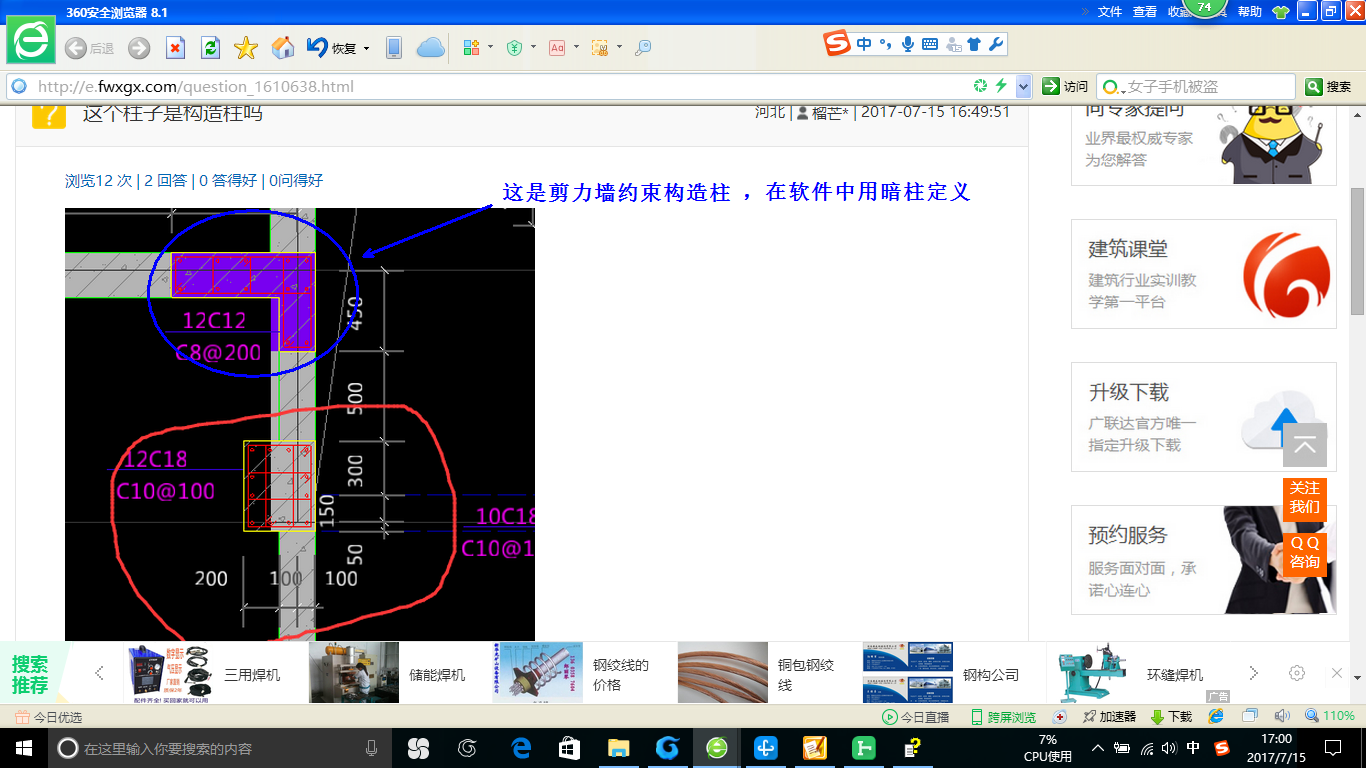Open the cloud sync icon
This screenshot has height=768, width=1366.
(x=430, y=48)
